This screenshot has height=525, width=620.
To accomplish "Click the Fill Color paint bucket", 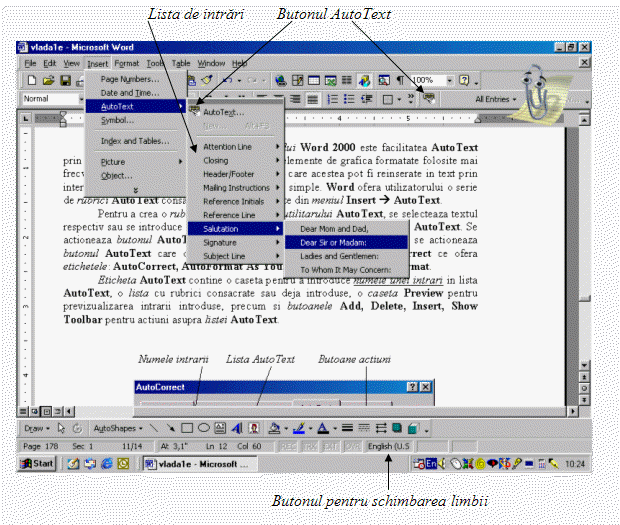I will coord(274,428).
